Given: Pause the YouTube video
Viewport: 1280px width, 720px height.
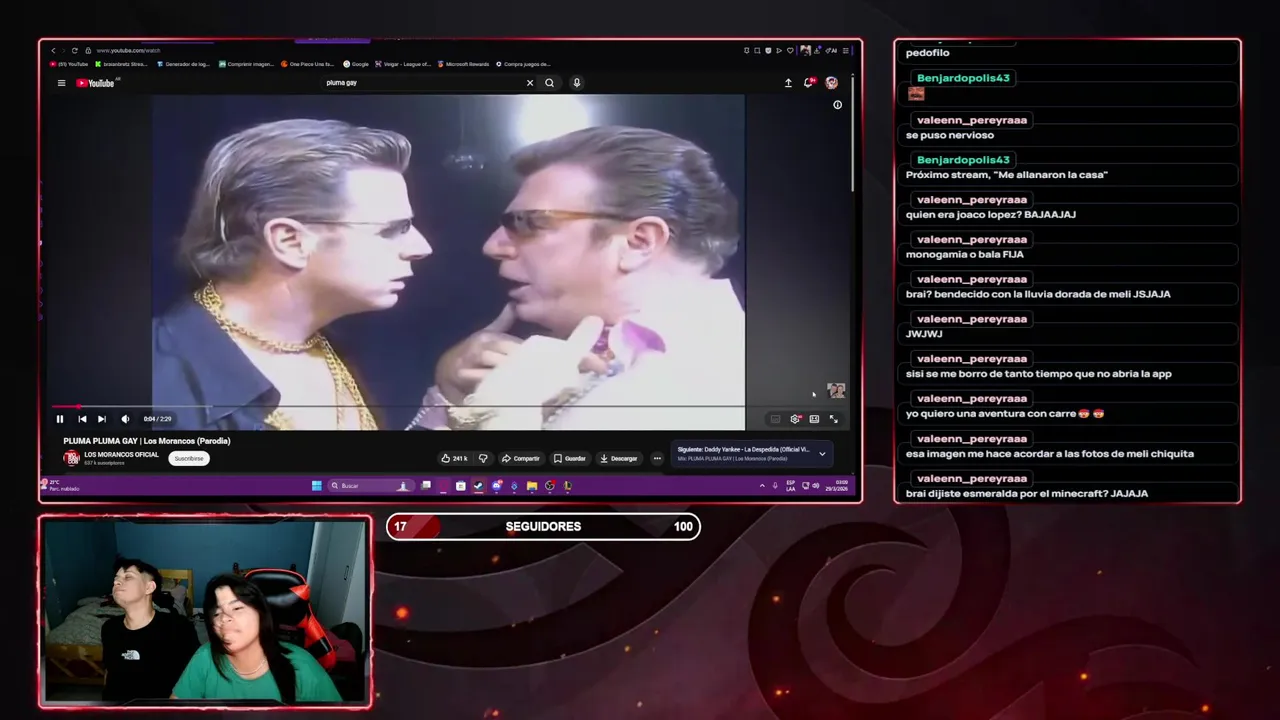Looking at the screenshot, I should [59, 419].
